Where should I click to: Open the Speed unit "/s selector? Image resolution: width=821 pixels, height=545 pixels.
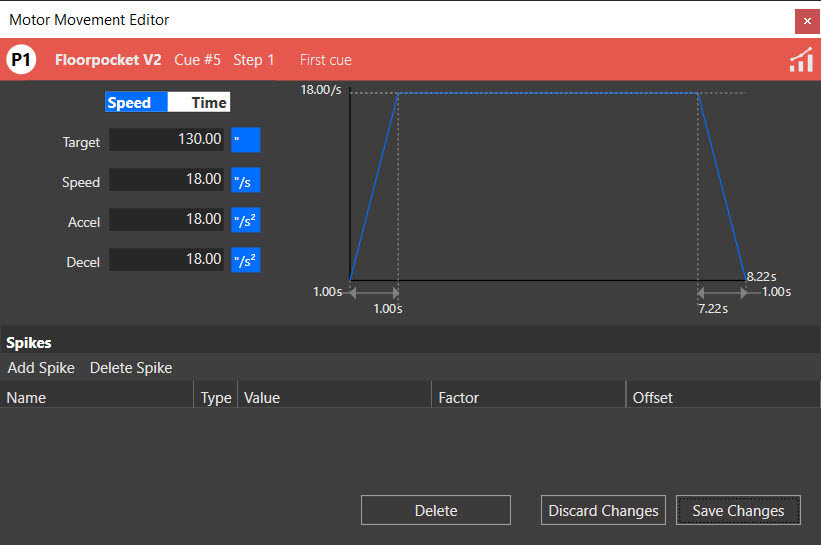245,180
